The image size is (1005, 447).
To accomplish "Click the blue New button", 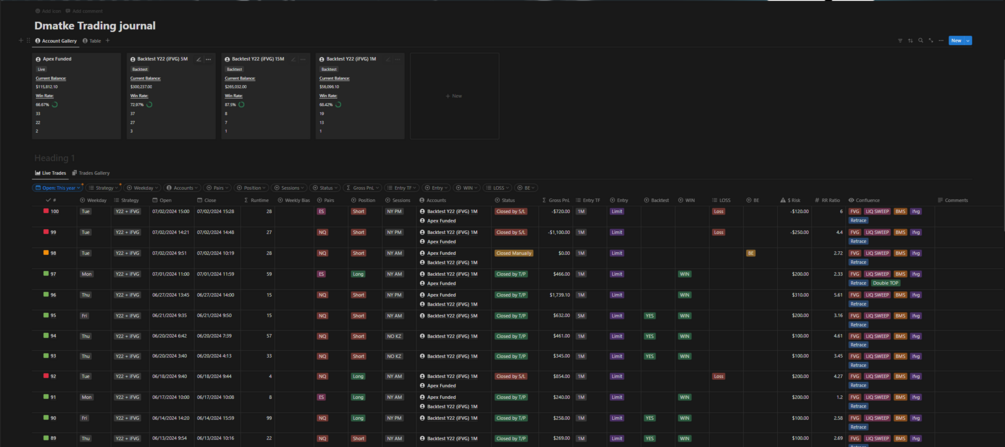I will pyautogui.click(x=956, y=40).
